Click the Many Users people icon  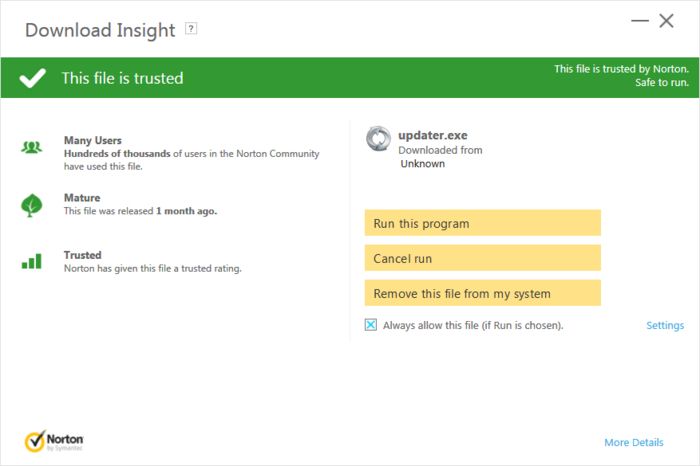[x=32, y=147]
